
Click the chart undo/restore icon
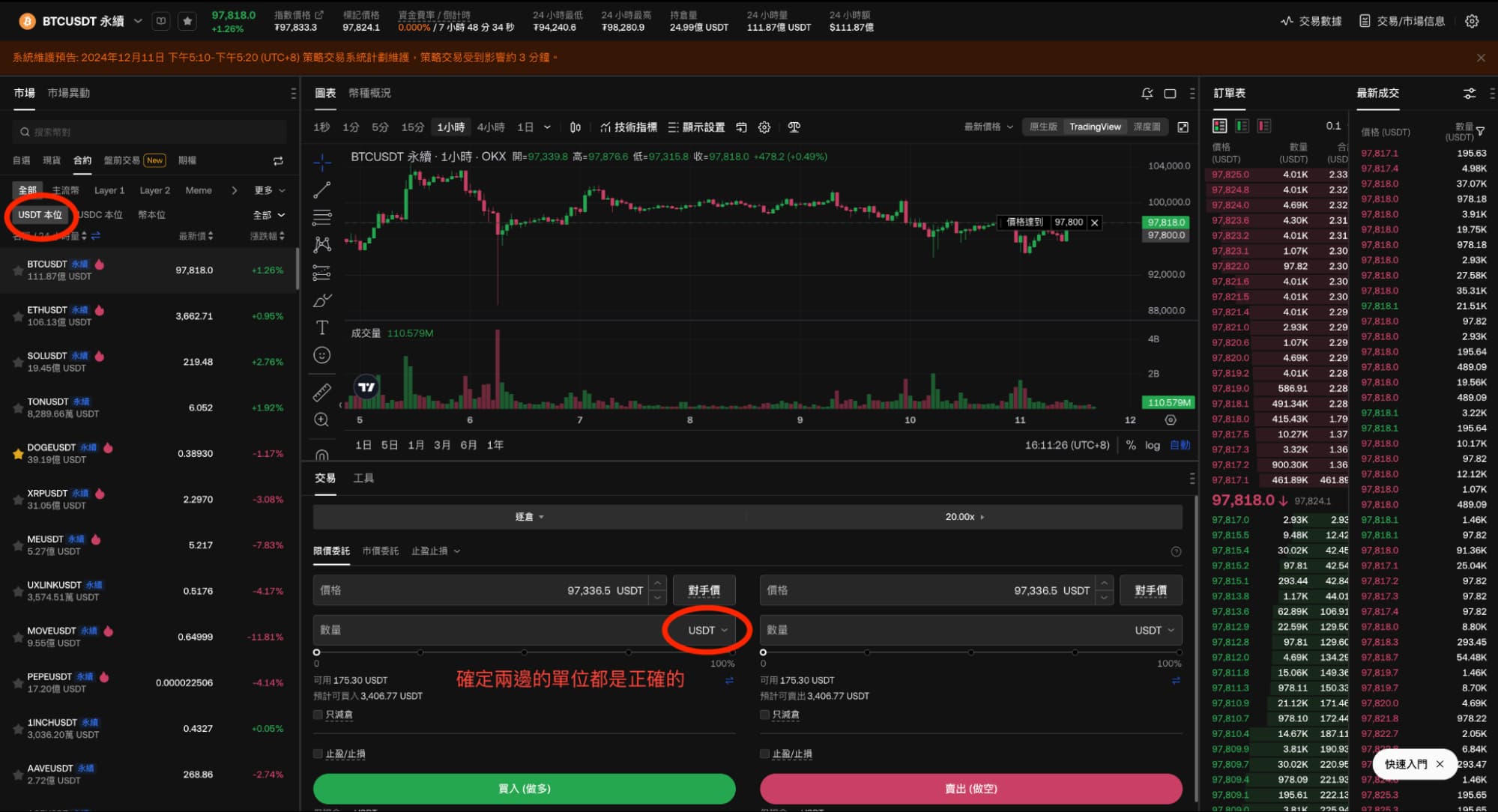click(x=741, y=127)
